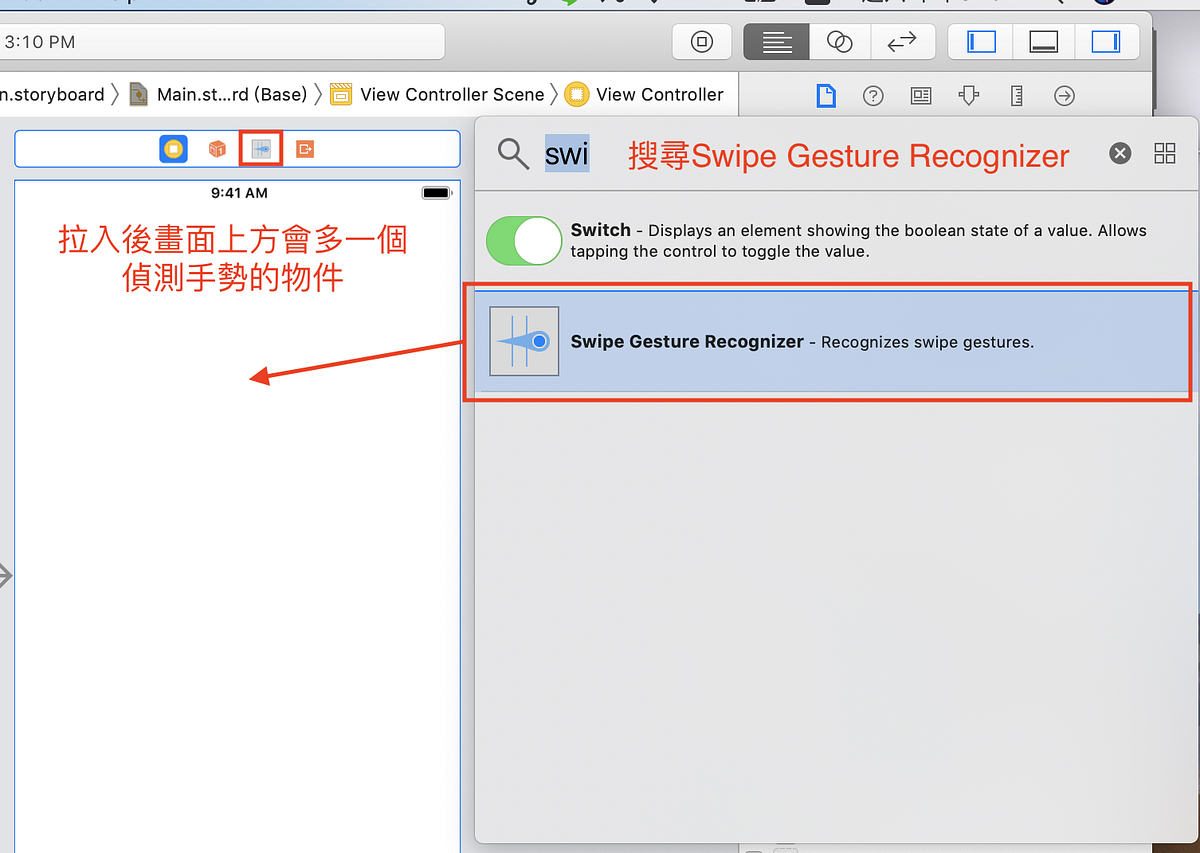Viewport: 1200px width, 853px height.
Task: Hide the Utilities inspector panel
Action: (1108, 41)
